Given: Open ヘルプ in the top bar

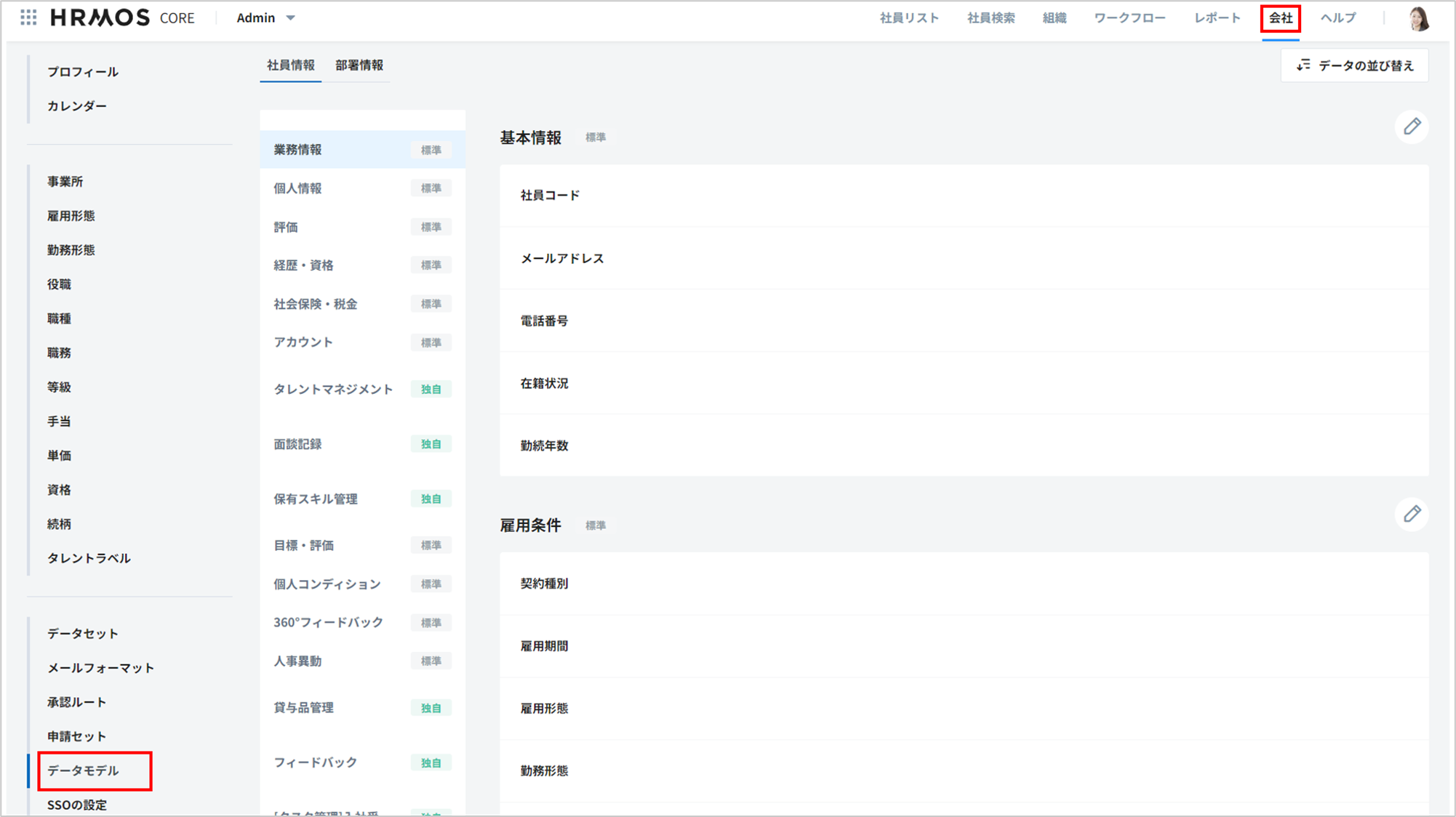Looking at the screenshot, I should 1337,18.
